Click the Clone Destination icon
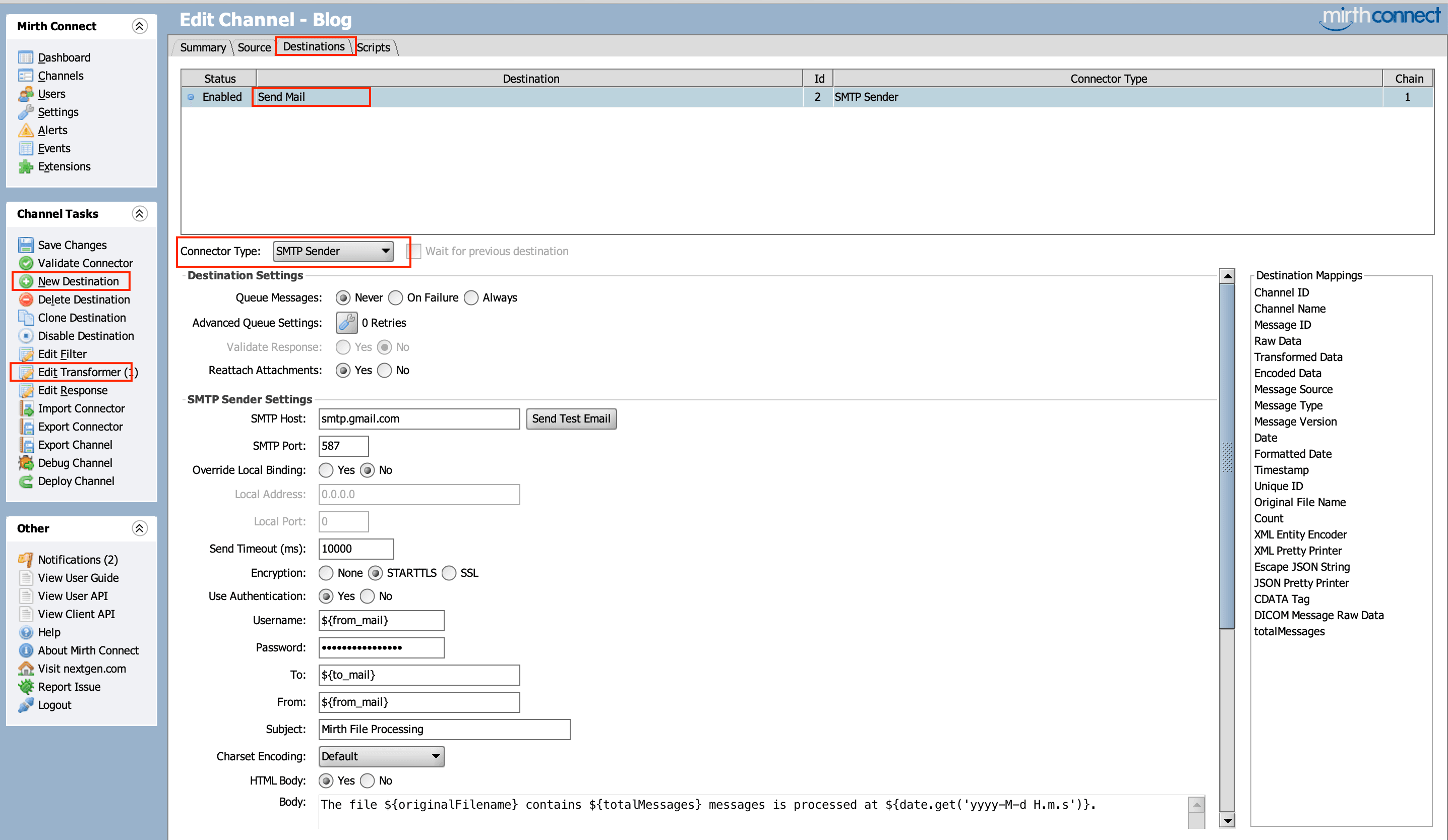 pos(26,318)
